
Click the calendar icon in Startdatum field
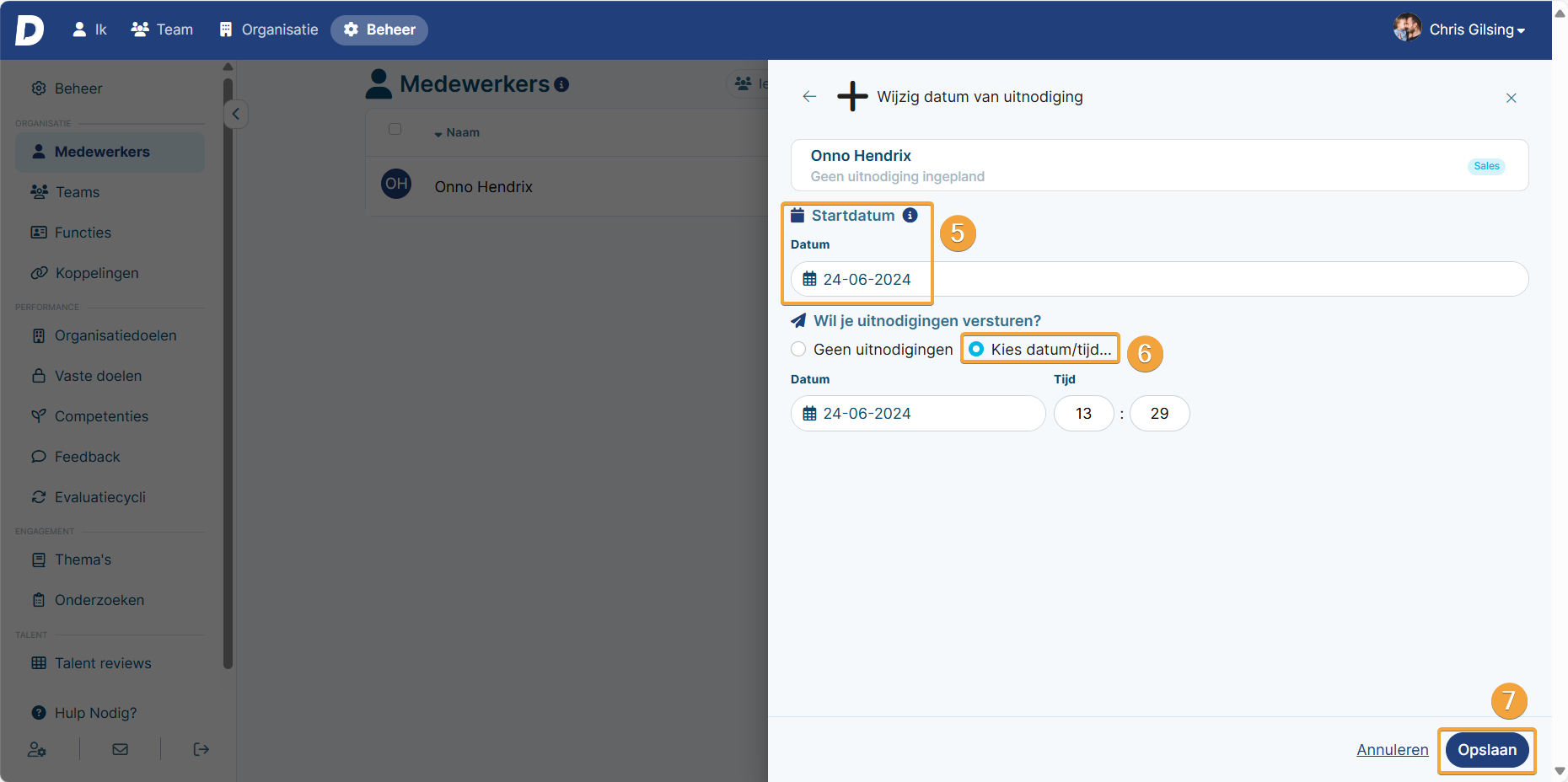pyautogui.click(x=809, y=279)
